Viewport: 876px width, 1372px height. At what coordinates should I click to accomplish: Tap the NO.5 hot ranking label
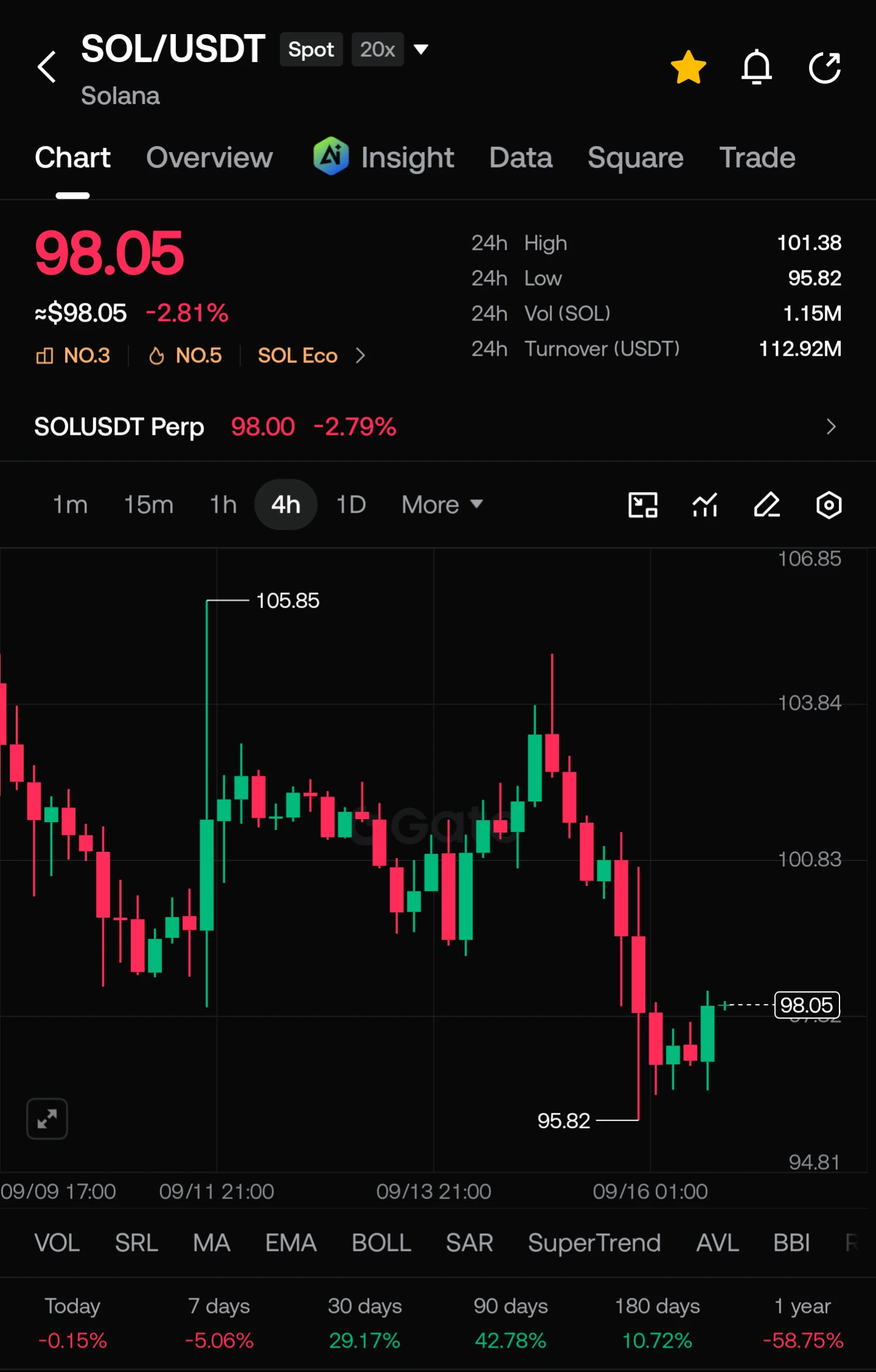click(198, 356)
